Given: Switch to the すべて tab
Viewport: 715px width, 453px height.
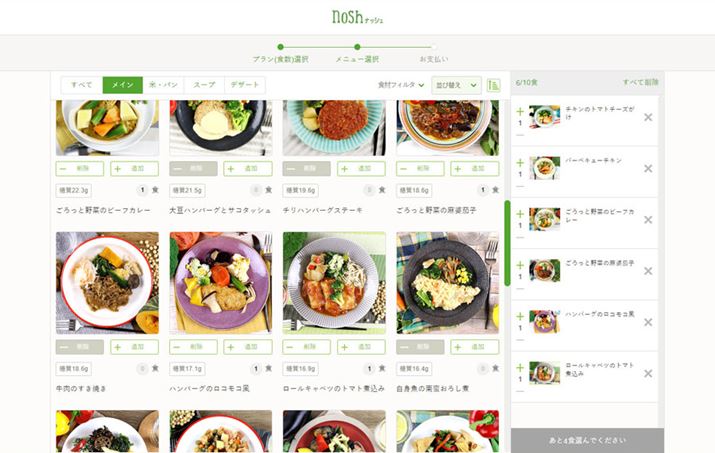Looking at the screenshot, I should pyautogui.click(x=82, y=85).
